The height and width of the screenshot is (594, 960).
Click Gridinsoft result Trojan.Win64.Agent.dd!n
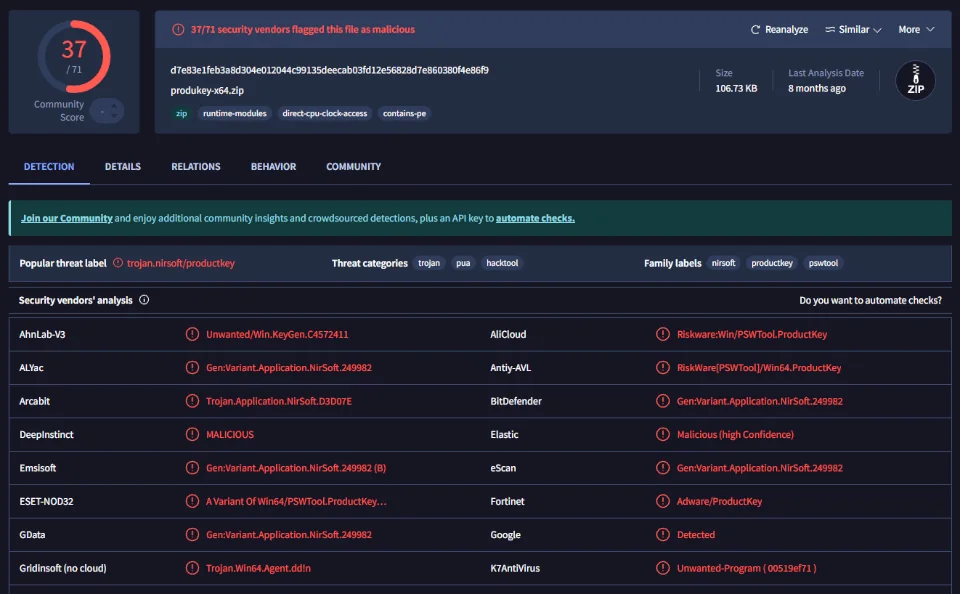click(x=258, y=568)
